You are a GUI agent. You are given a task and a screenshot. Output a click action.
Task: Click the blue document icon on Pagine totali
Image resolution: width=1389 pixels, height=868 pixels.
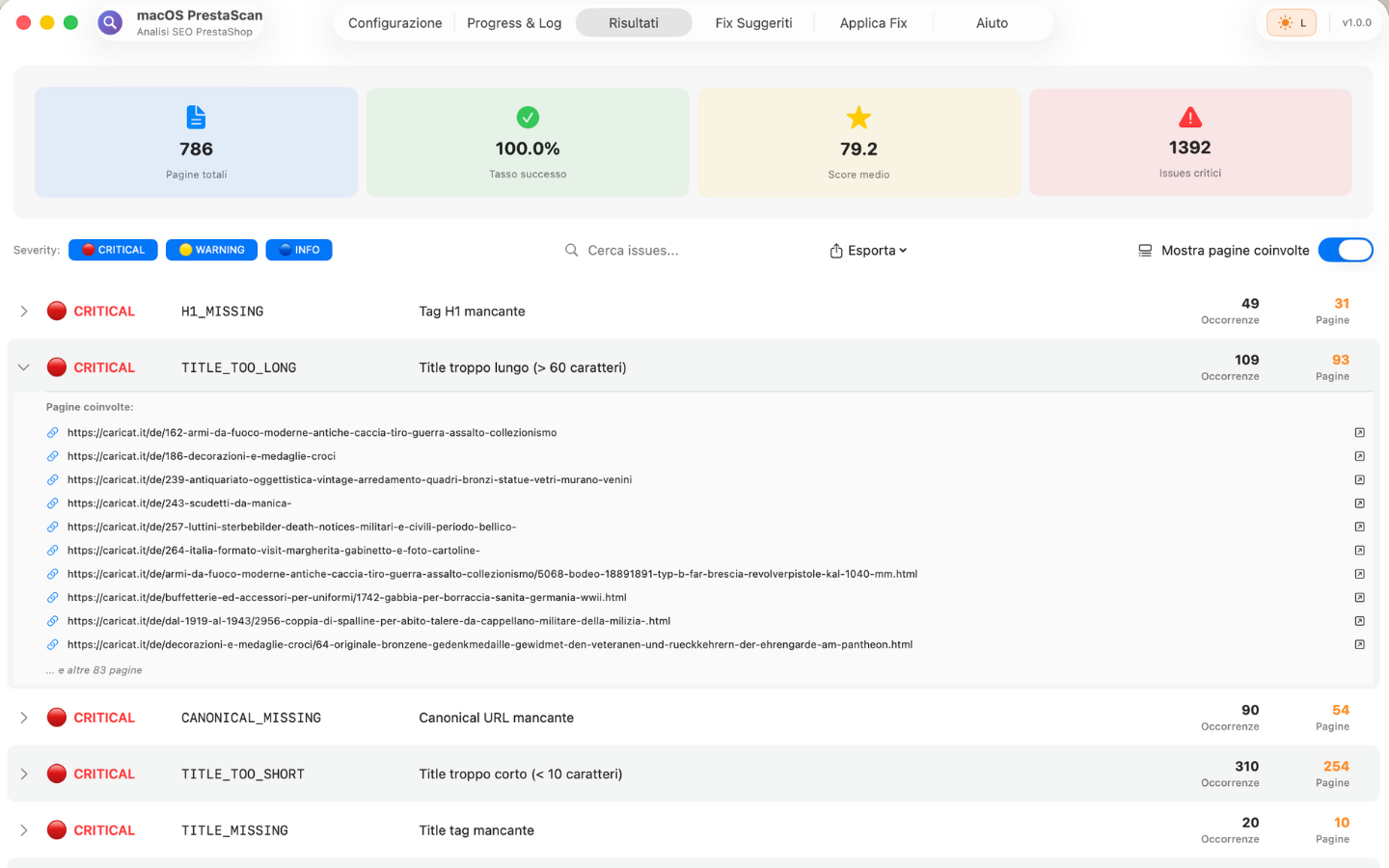pos(196,118)
